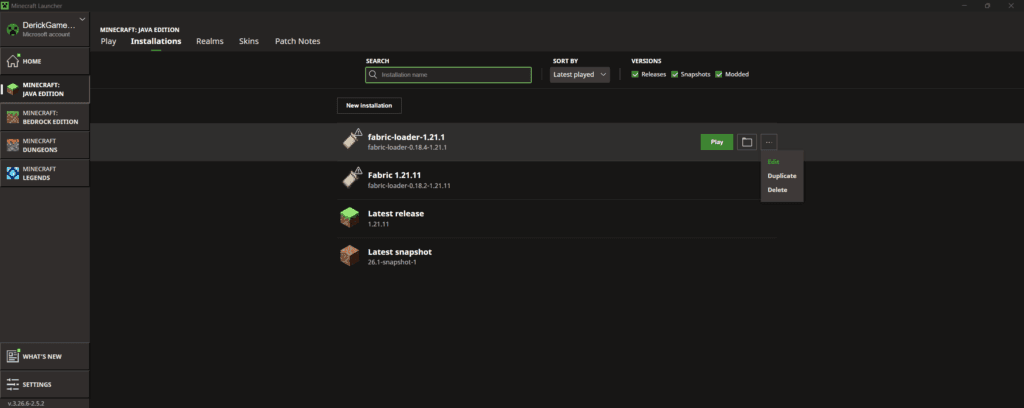Screen dimensions: 1024x408
Task: Click the Home icon in sidebar
Action: pos(13,61)
